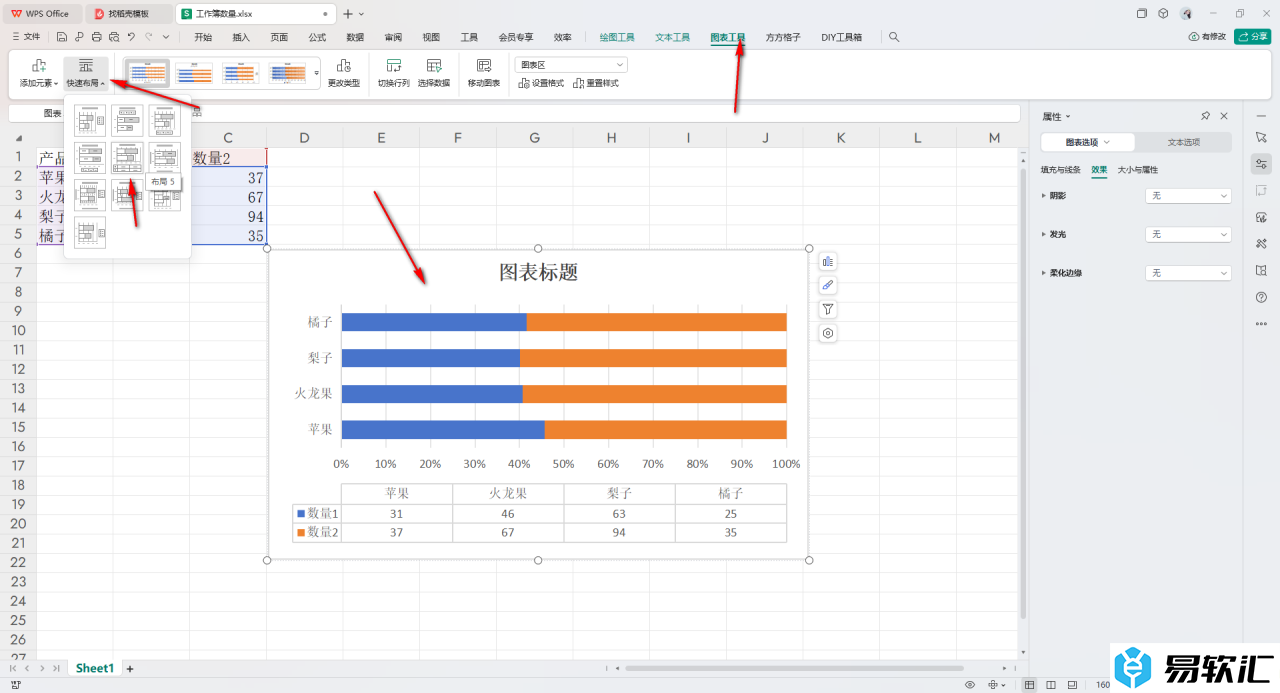This screenshot has width=1280, height=693.
Task: Switch to 文本选项 in properties panel
Action: (1184, 142)
